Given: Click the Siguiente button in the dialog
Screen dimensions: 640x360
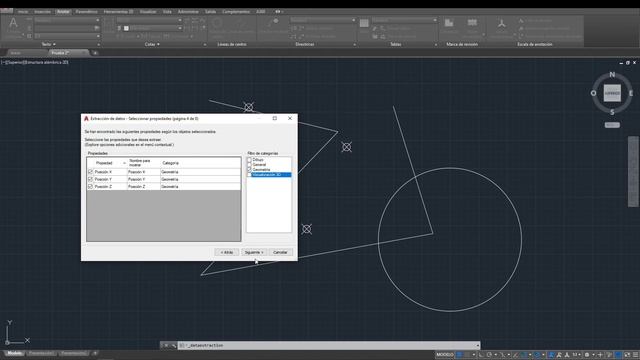Looking at the screenshot, I should 253,252.
